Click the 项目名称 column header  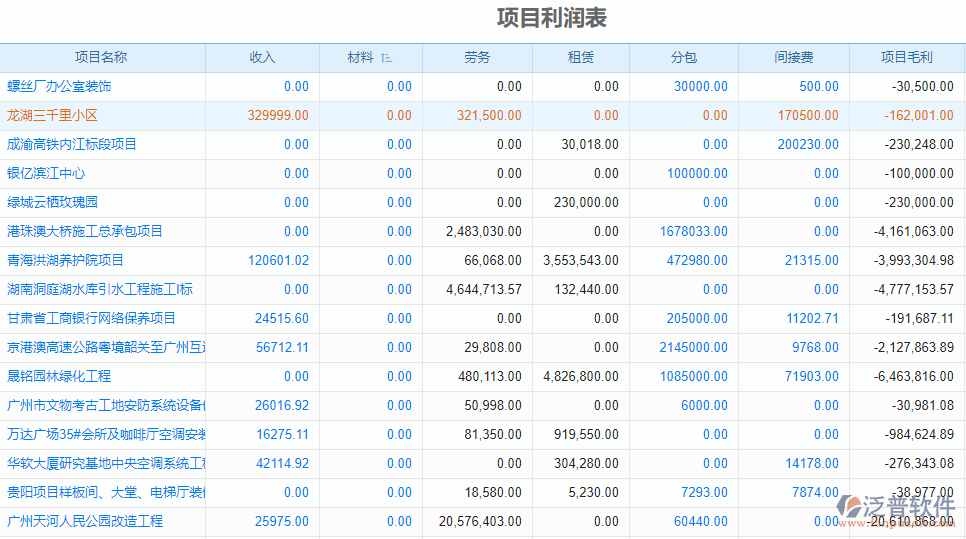coord(101,58)
